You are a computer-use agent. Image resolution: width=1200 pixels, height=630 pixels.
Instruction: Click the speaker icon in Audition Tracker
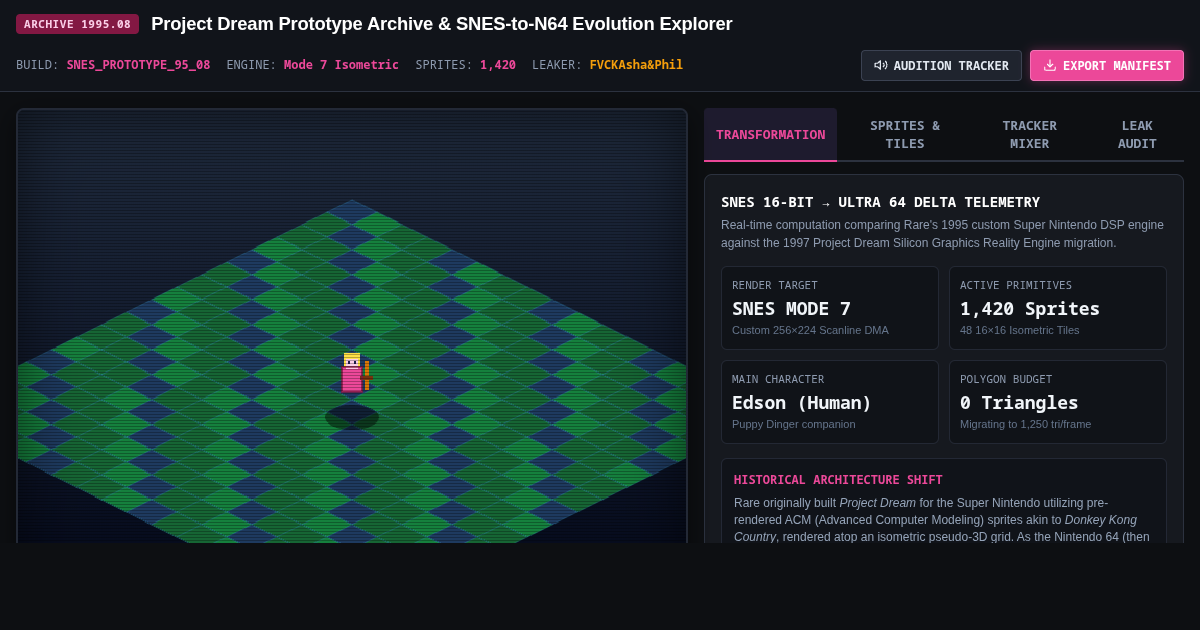tap(880, 66)
